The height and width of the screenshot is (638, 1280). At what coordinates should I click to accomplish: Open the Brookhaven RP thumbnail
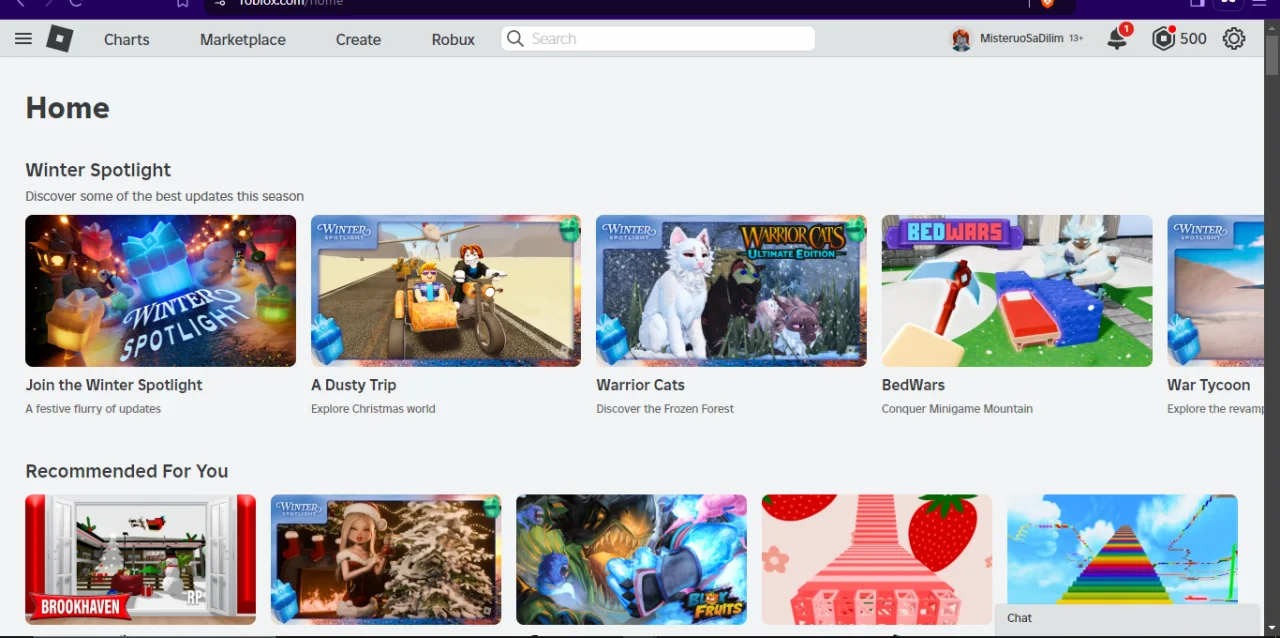[x=140, y=560]
